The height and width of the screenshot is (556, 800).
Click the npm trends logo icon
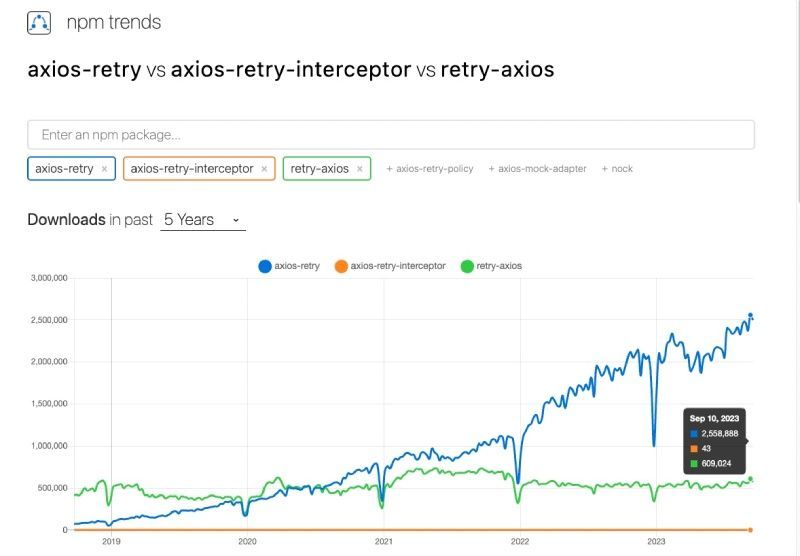39,23
